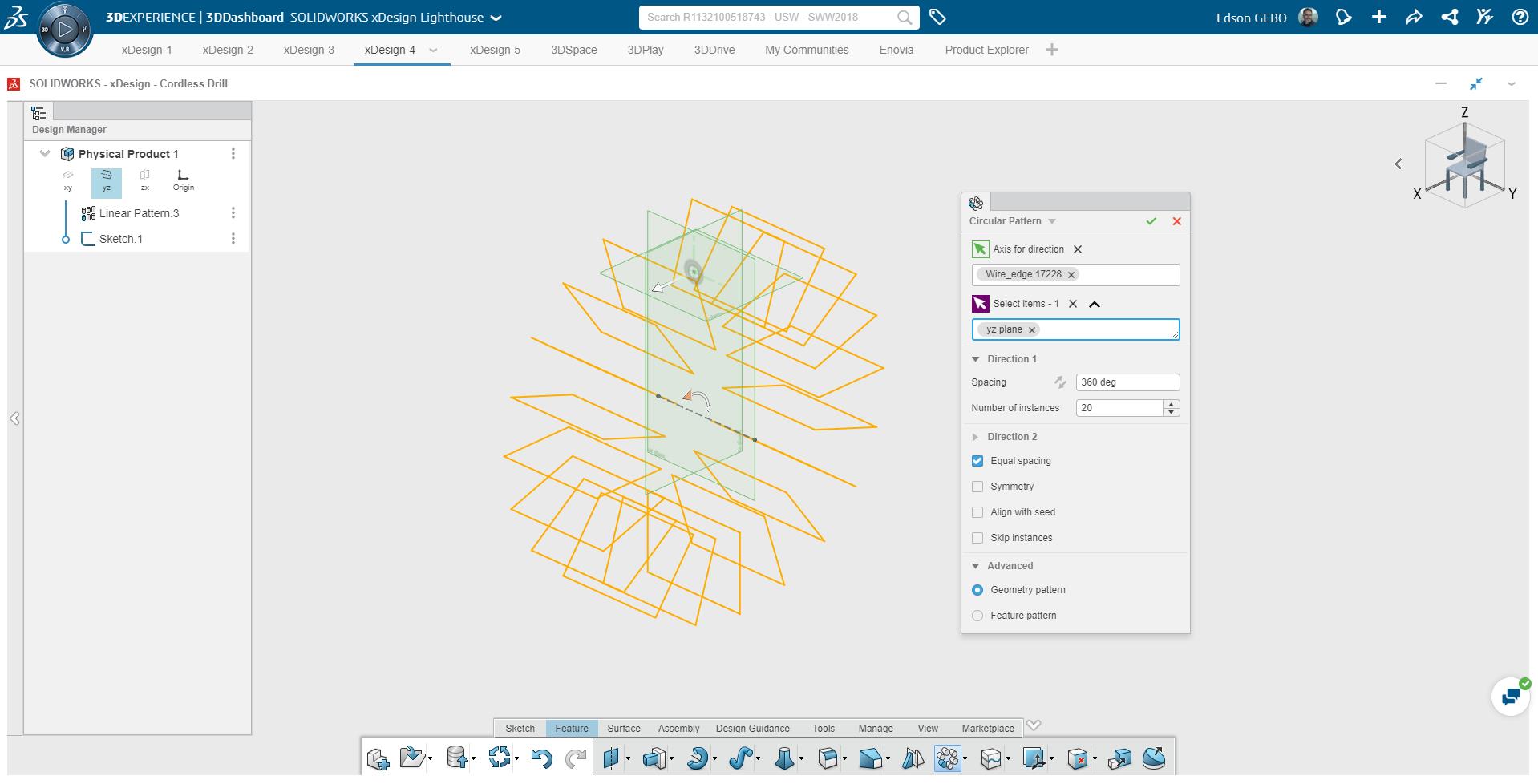
Task: Select the Feature pattern radio button
Action: point(977,616)
